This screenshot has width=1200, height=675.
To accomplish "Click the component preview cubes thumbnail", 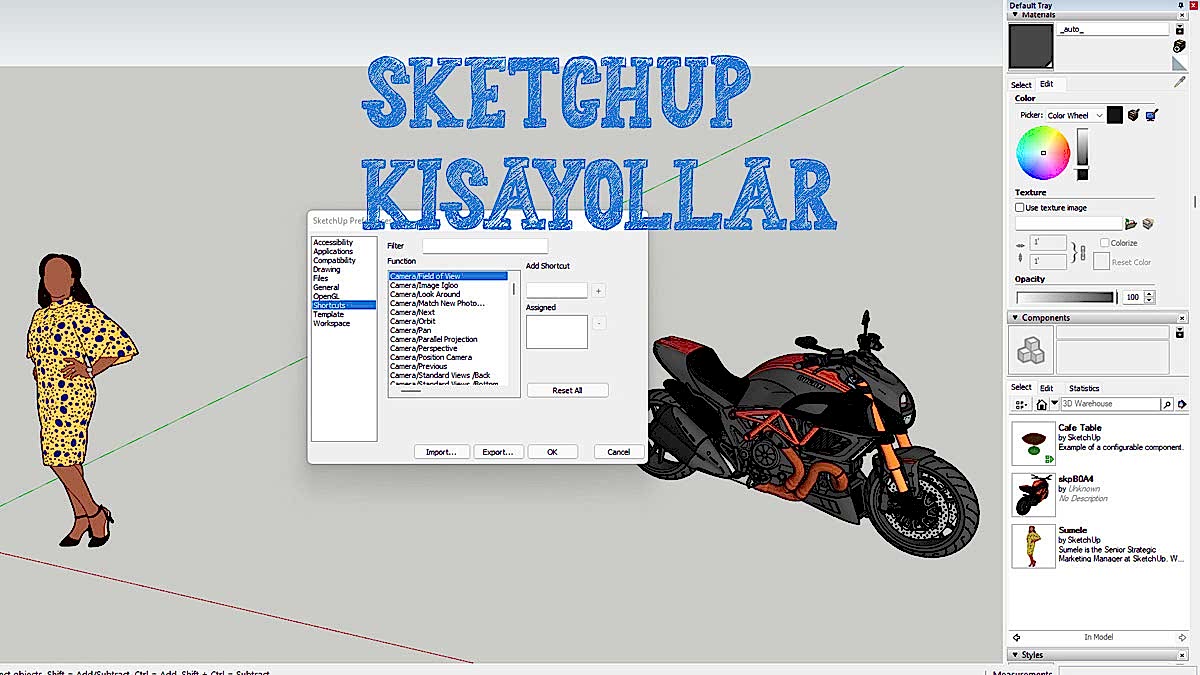I will pos(1030,350).
